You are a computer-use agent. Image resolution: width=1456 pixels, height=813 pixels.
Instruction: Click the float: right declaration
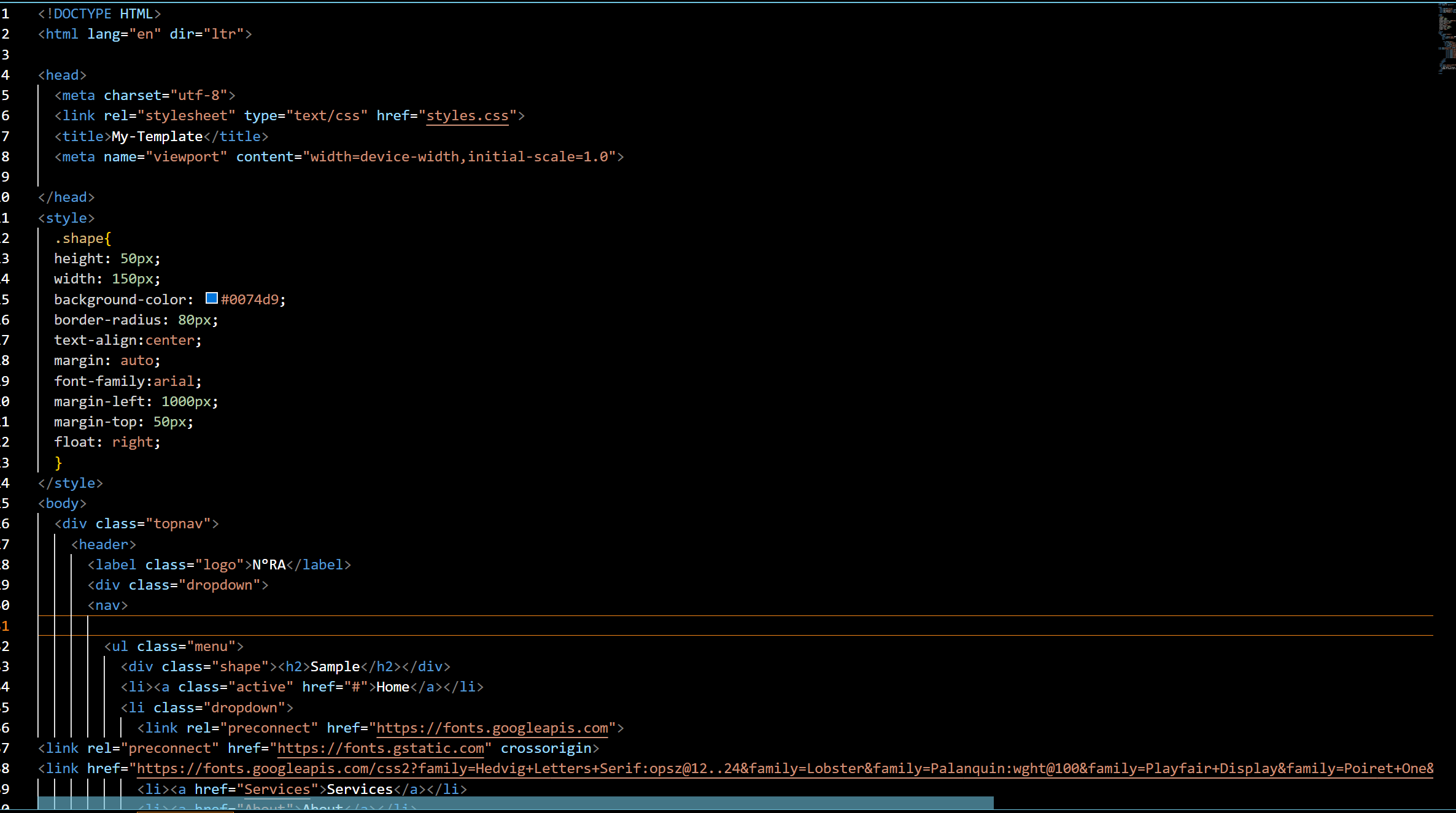click(x=107, y=442)
